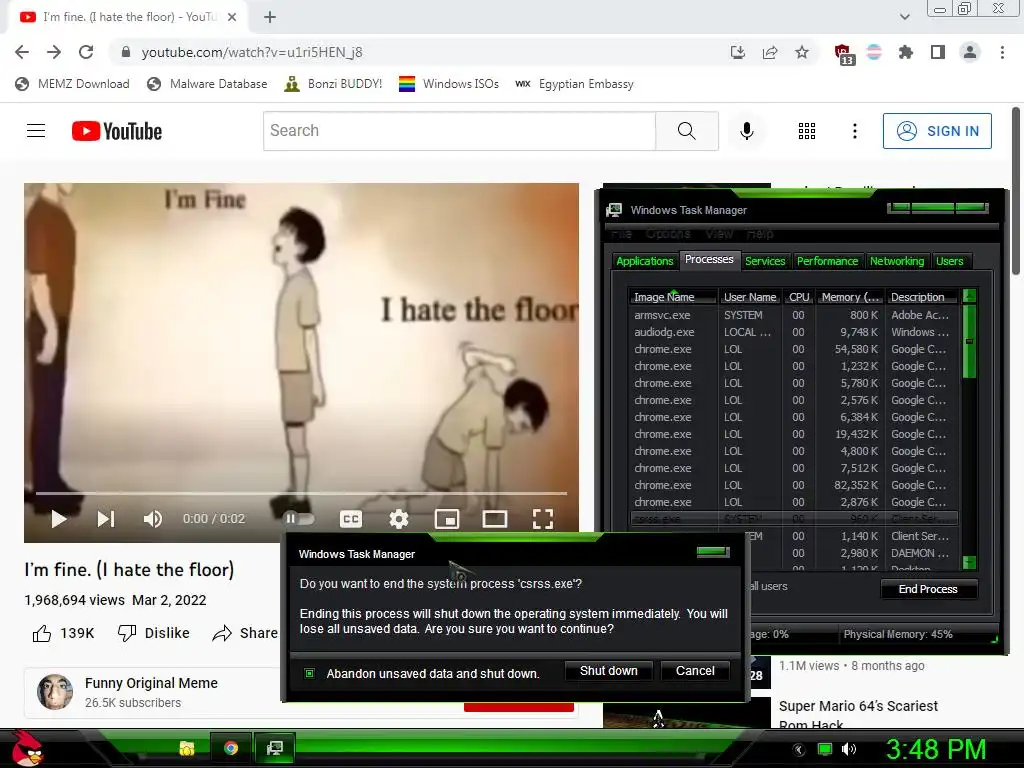Viewport: 1024px width, 768px height.
Task: Switch to the Performance tab
Action: 827,261
